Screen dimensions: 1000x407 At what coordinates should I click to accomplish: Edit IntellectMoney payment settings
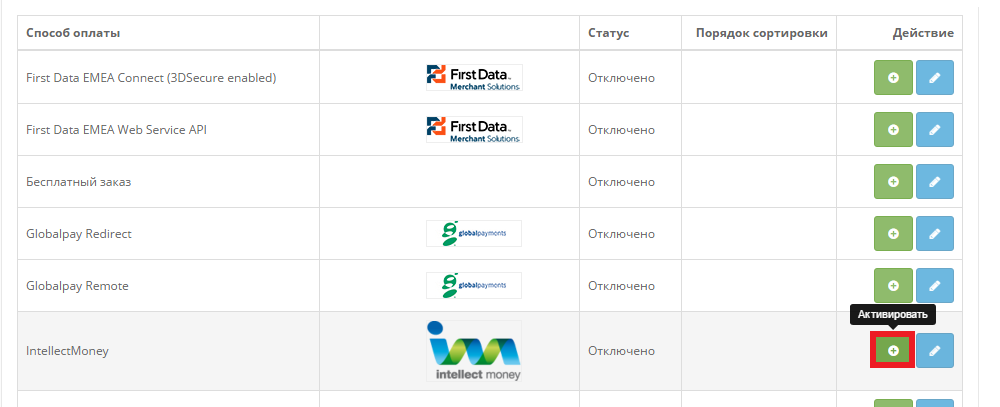[x=935, y=350]
